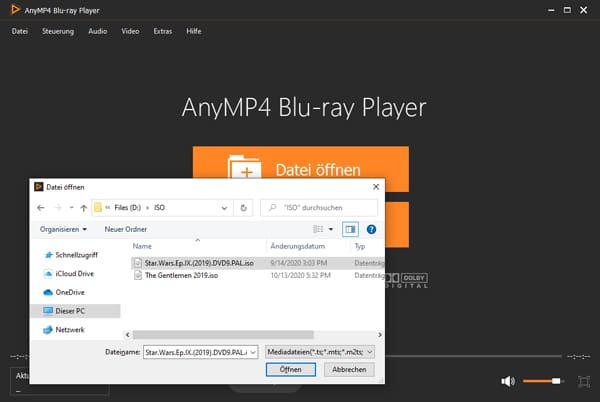Open the Hilfe menu
This screenshot has width=600, height=402.
(194, 31)
